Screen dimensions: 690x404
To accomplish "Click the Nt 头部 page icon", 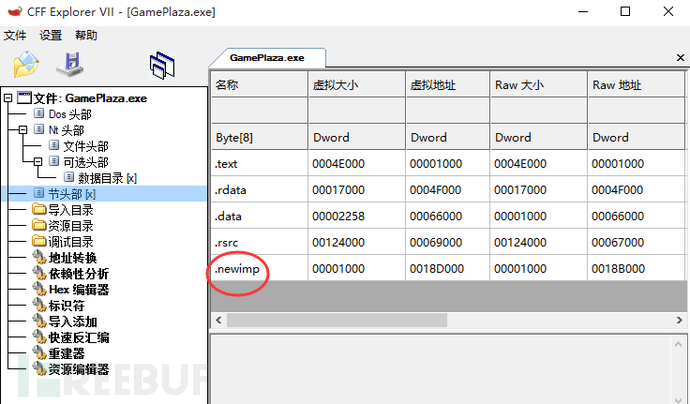I will point(39,129).
